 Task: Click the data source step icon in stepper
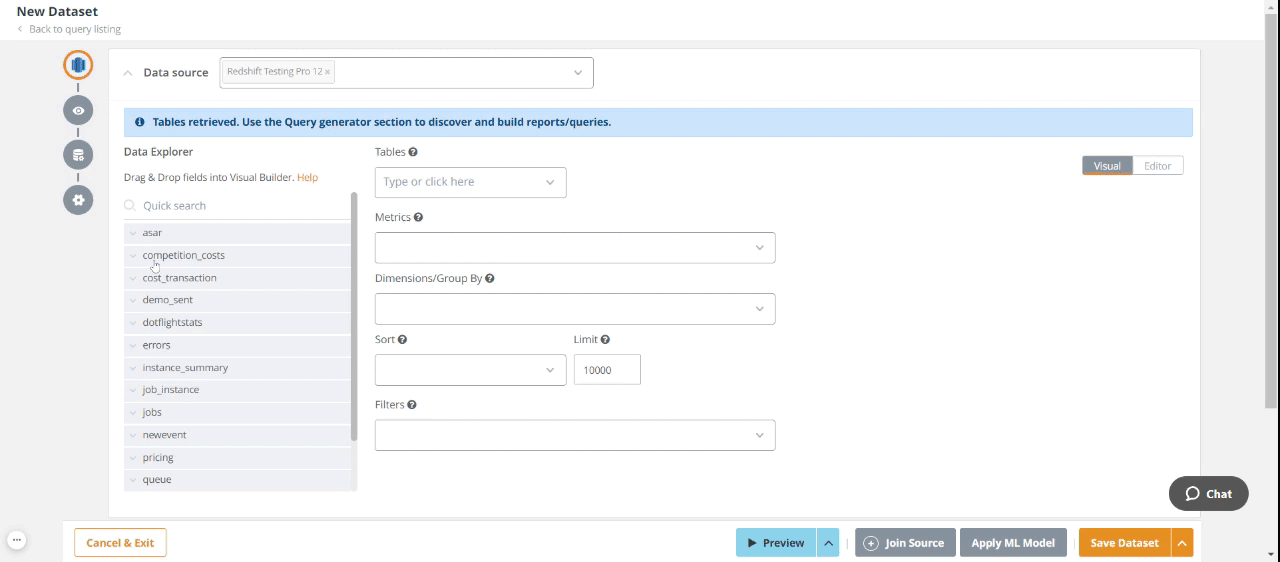click(78, 65)
